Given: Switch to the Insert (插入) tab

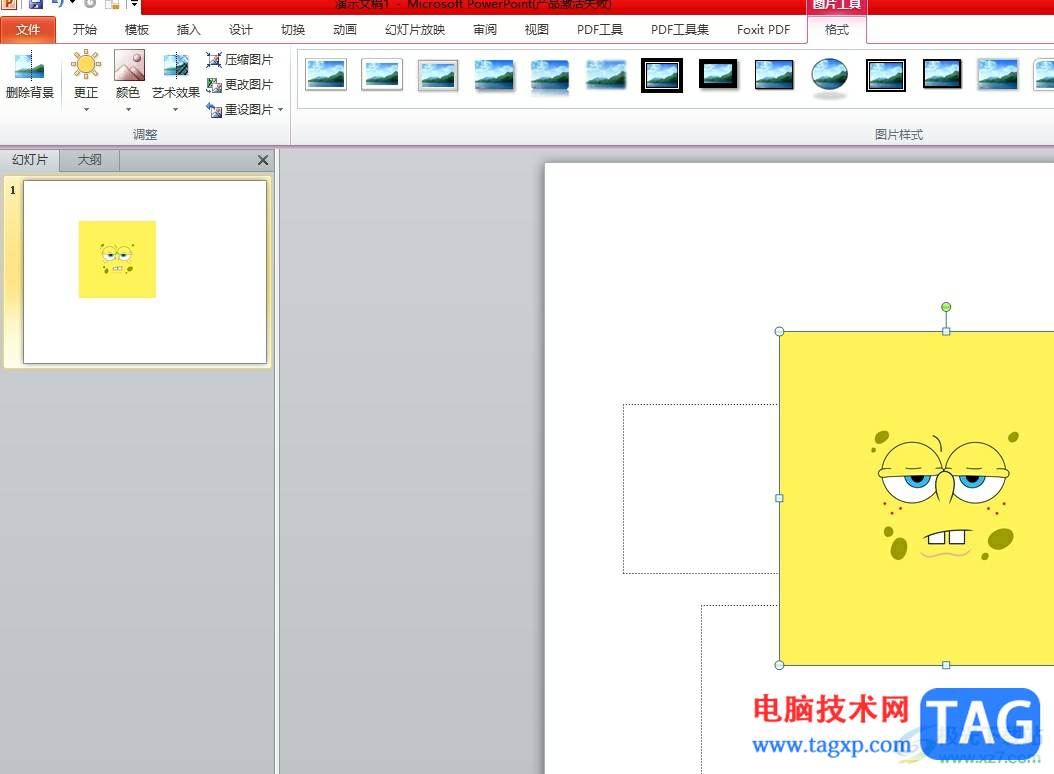Looking at the screenshot, I should 188,30.
